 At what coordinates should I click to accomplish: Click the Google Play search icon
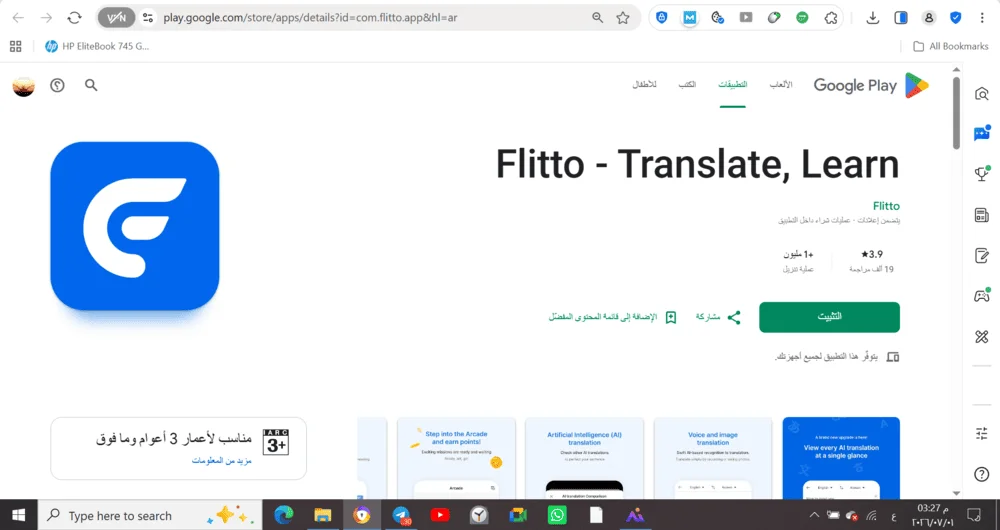tap(91, 85)
